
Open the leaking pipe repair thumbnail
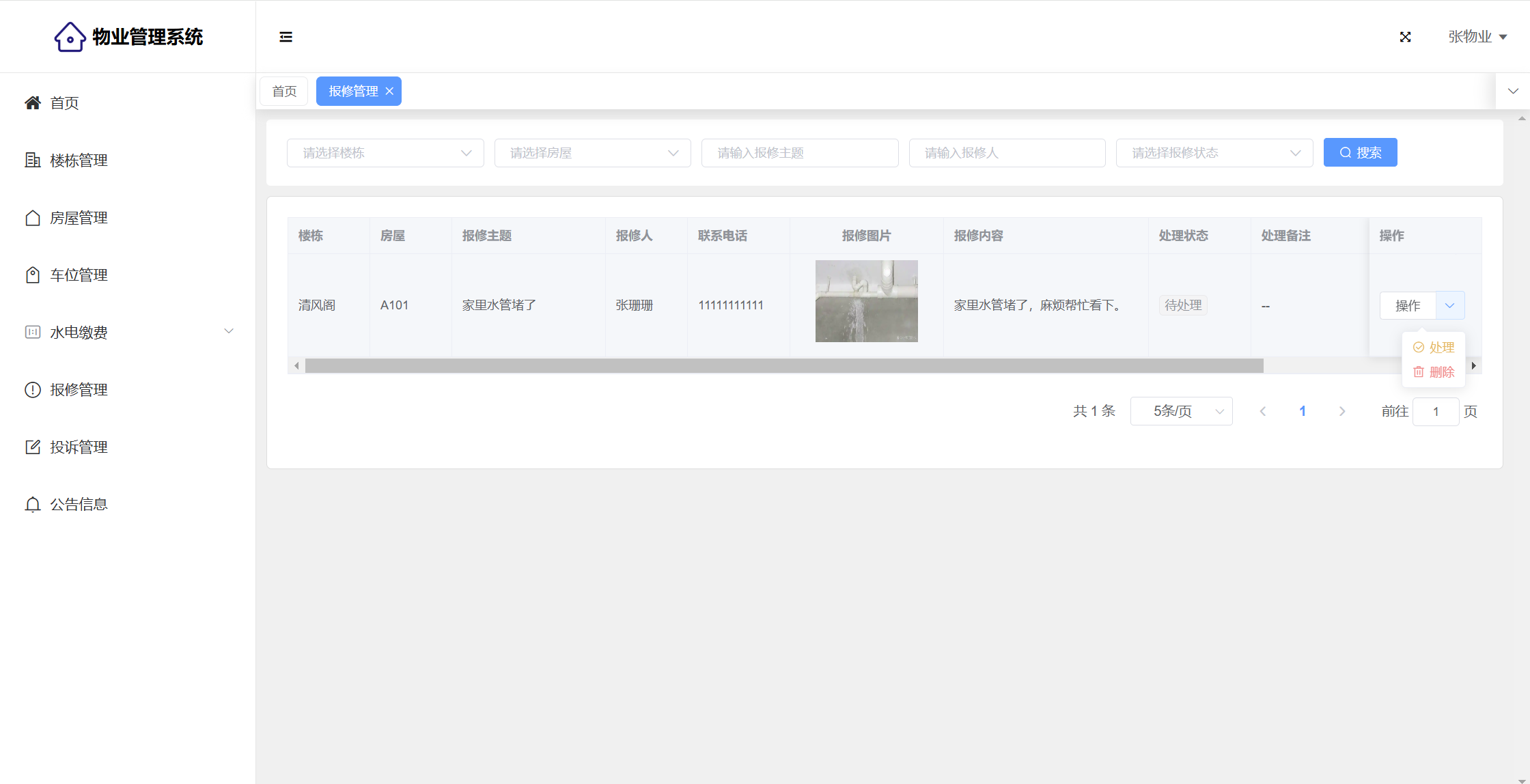pyautogui.click(x=866, y=301)
